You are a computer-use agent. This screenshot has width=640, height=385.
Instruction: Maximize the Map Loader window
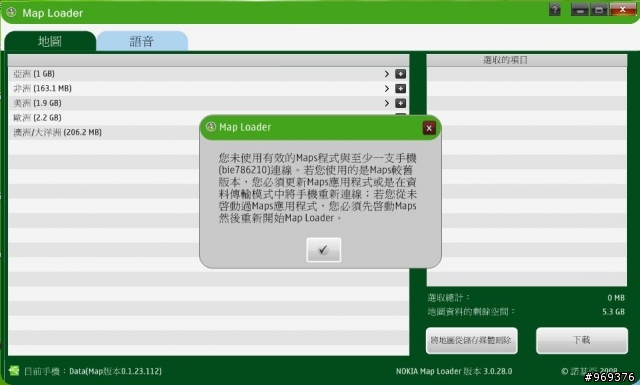(599, 9)
